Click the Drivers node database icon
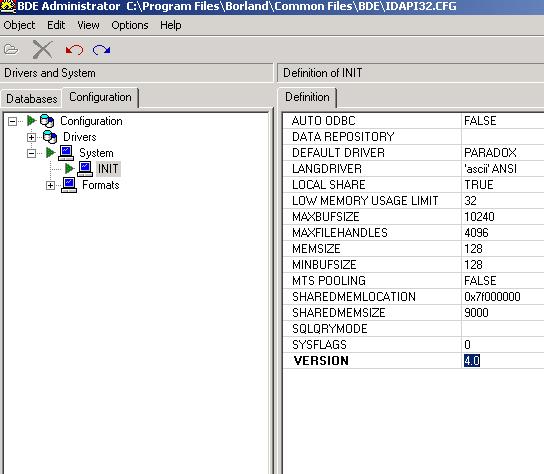Viewport: 544px width, 474px height. [x=50, y=137]
